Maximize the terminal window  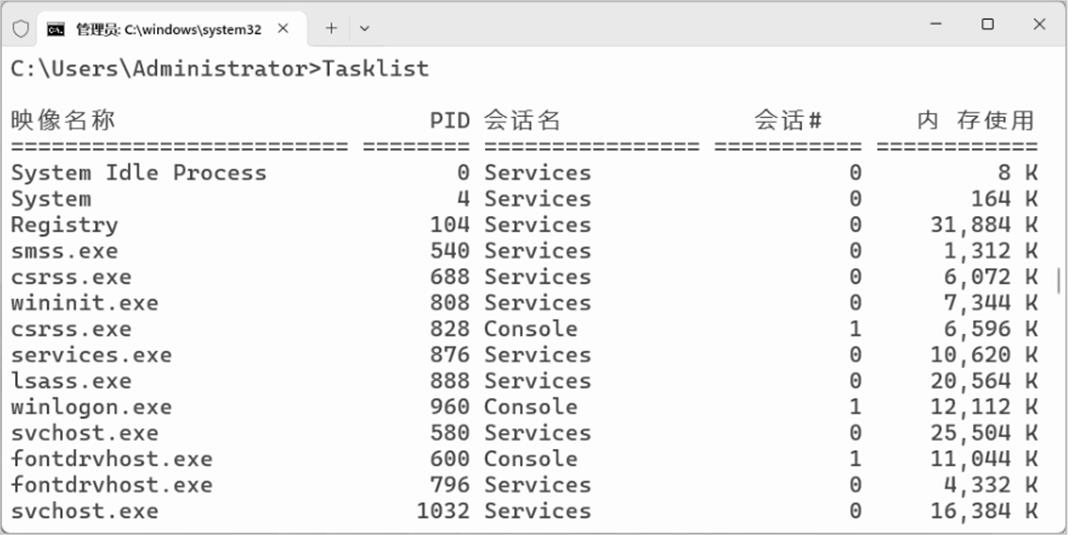pos(987,25)
